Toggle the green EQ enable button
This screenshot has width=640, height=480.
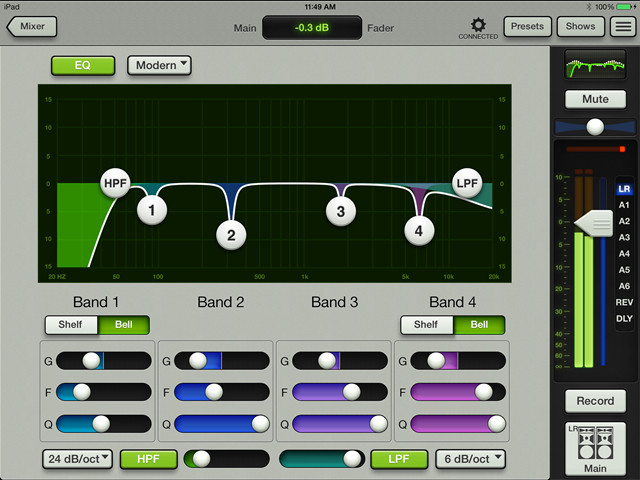pos(84,66)
